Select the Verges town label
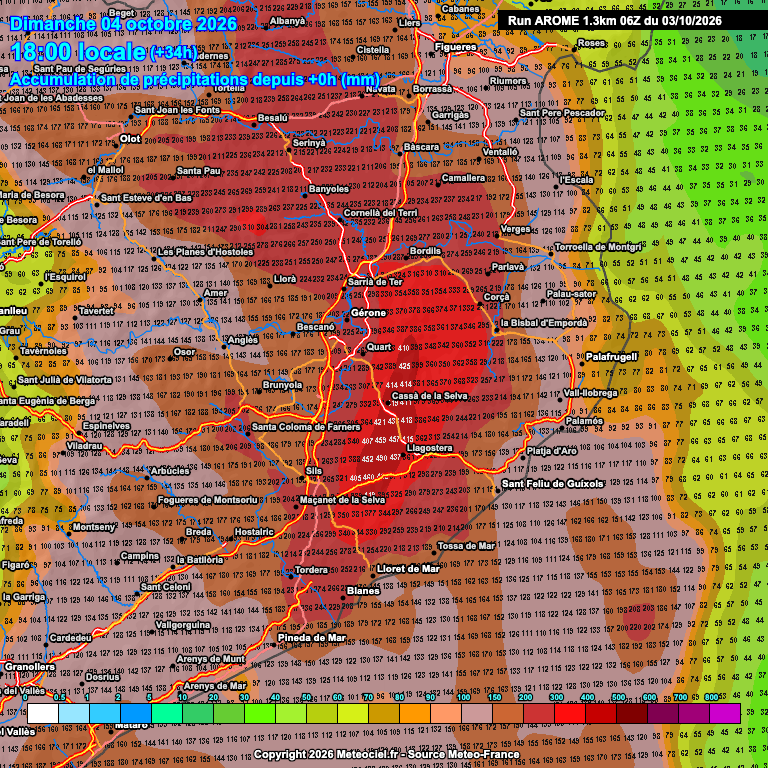Viewport: 768px width, 768px height. pyautogui.click(x=516, y=229)
